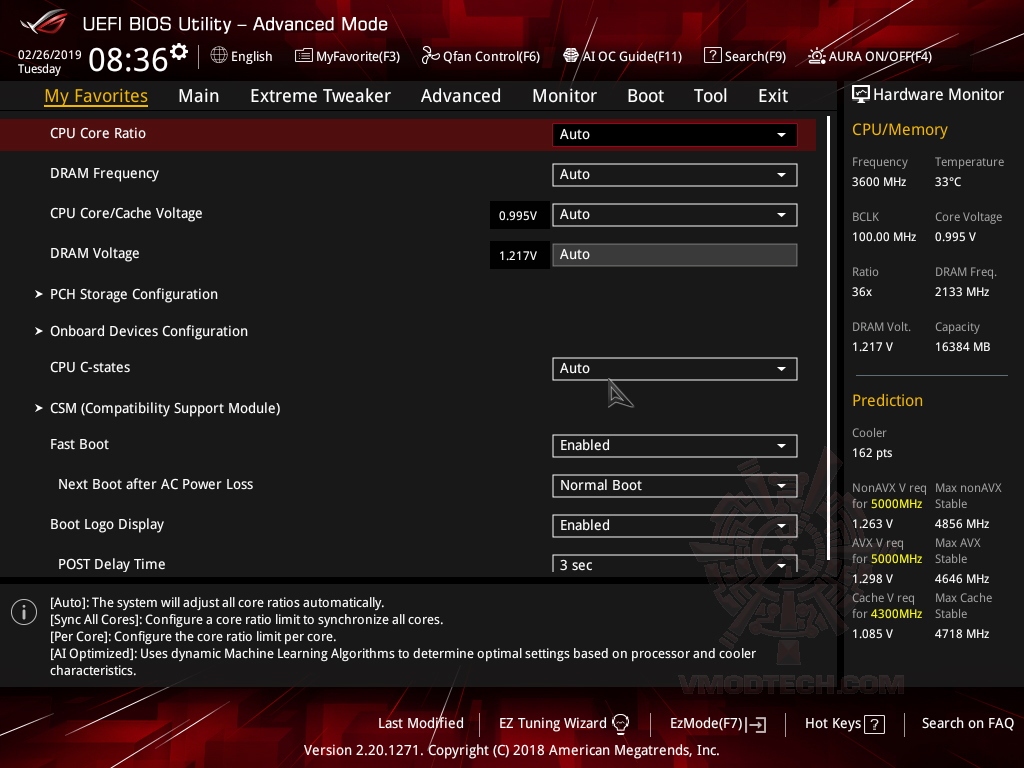Image resolution: width=1024 pixels, height=768 pixels.
Task: Click the POST Delay Time label
Action: click(x=112, y=564)
